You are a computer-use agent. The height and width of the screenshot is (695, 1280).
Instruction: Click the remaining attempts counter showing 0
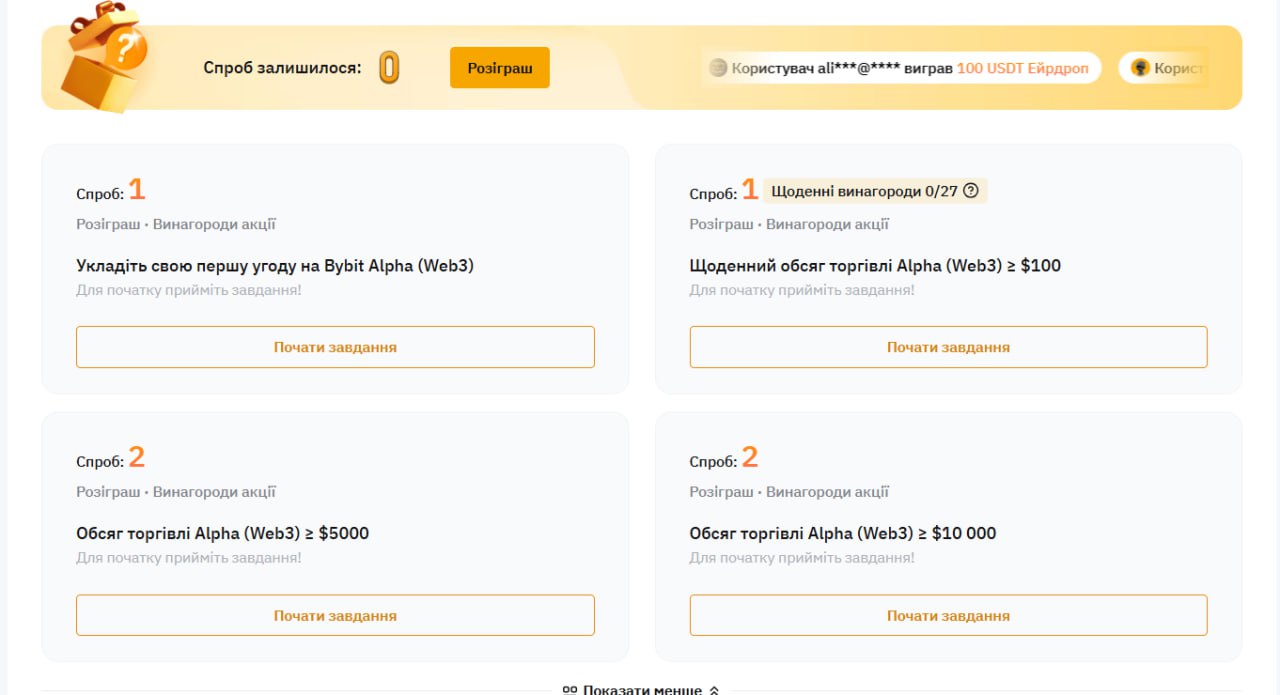click(x=389, y=68)
